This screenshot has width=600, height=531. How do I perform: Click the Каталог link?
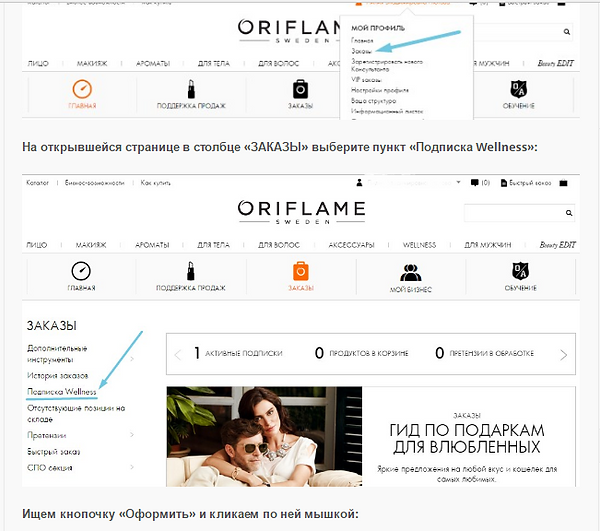point(38,183)
